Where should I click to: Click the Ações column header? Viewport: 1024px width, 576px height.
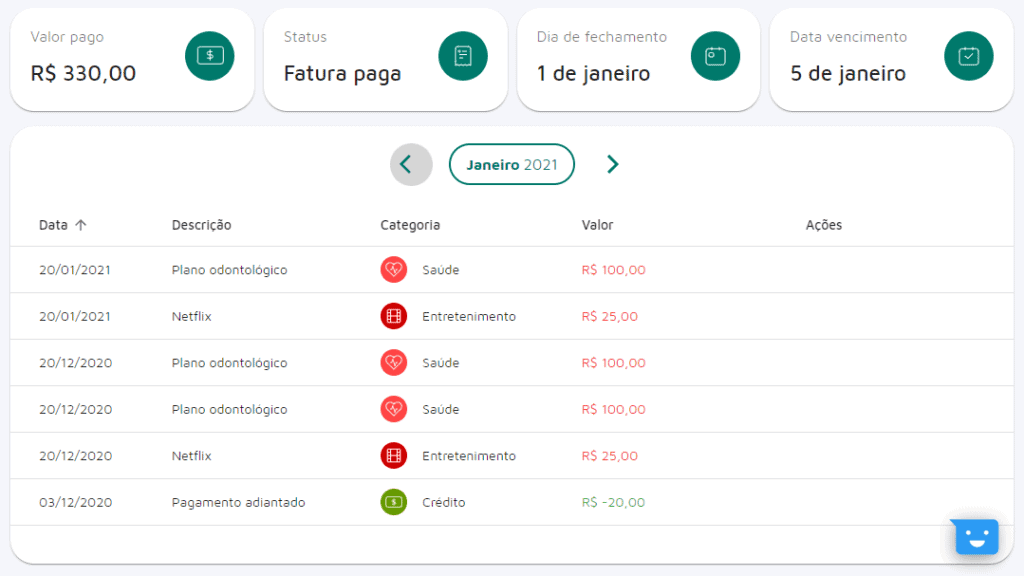(824, 225)
